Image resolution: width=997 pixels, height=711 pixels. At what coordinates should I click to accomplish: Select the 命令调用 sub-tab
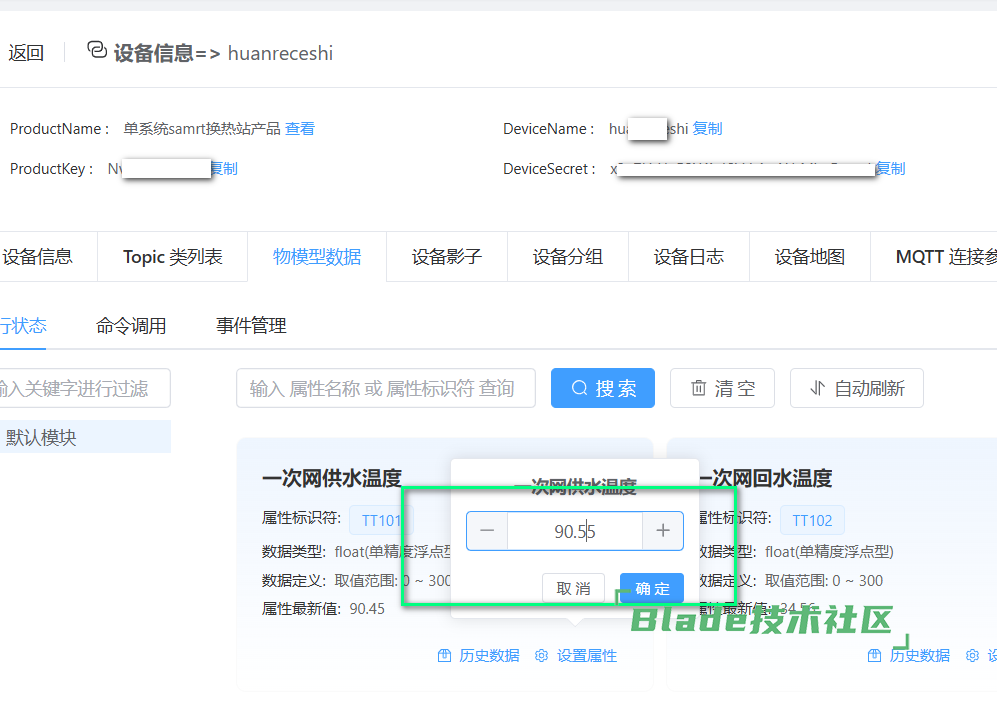[x=131, y=326]
